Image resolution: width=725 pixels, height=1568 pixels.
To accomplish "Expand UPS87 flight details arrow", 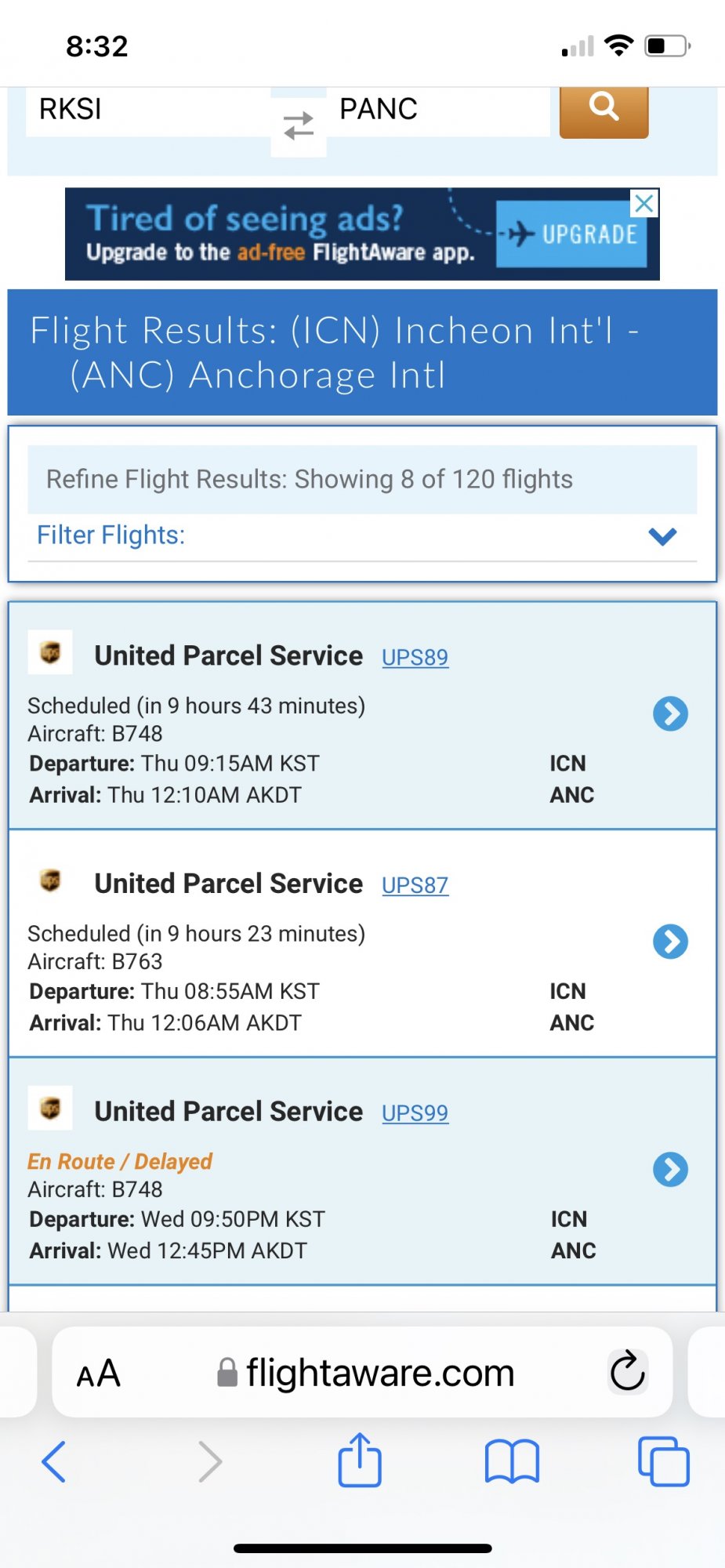I will 670,942.
